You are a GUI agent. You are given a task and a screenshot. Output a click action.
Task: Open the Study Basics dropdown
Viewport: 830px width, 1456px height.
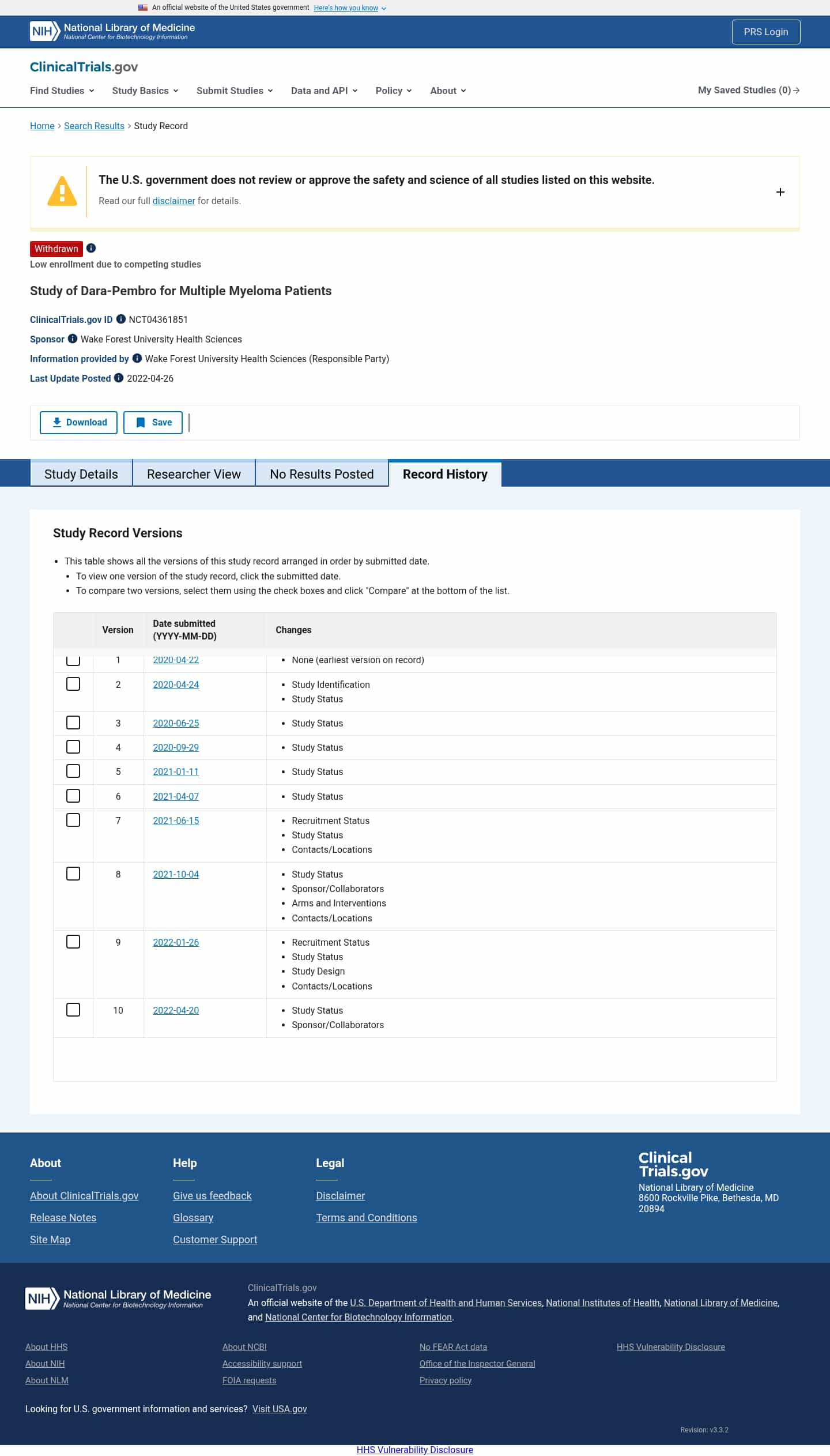tap(145, 91)
